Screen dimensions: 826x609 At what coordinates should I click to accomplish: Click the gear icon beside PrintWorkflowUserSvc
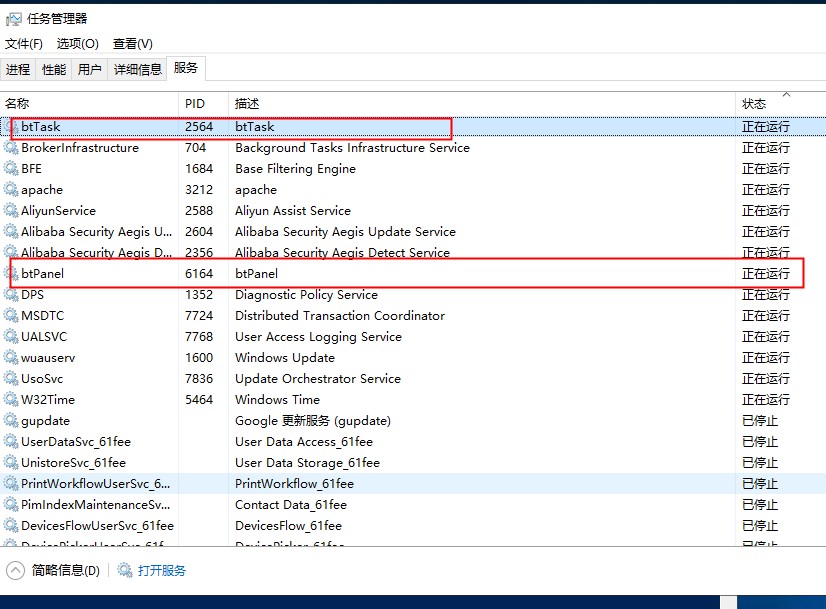(x=11, y=484)
